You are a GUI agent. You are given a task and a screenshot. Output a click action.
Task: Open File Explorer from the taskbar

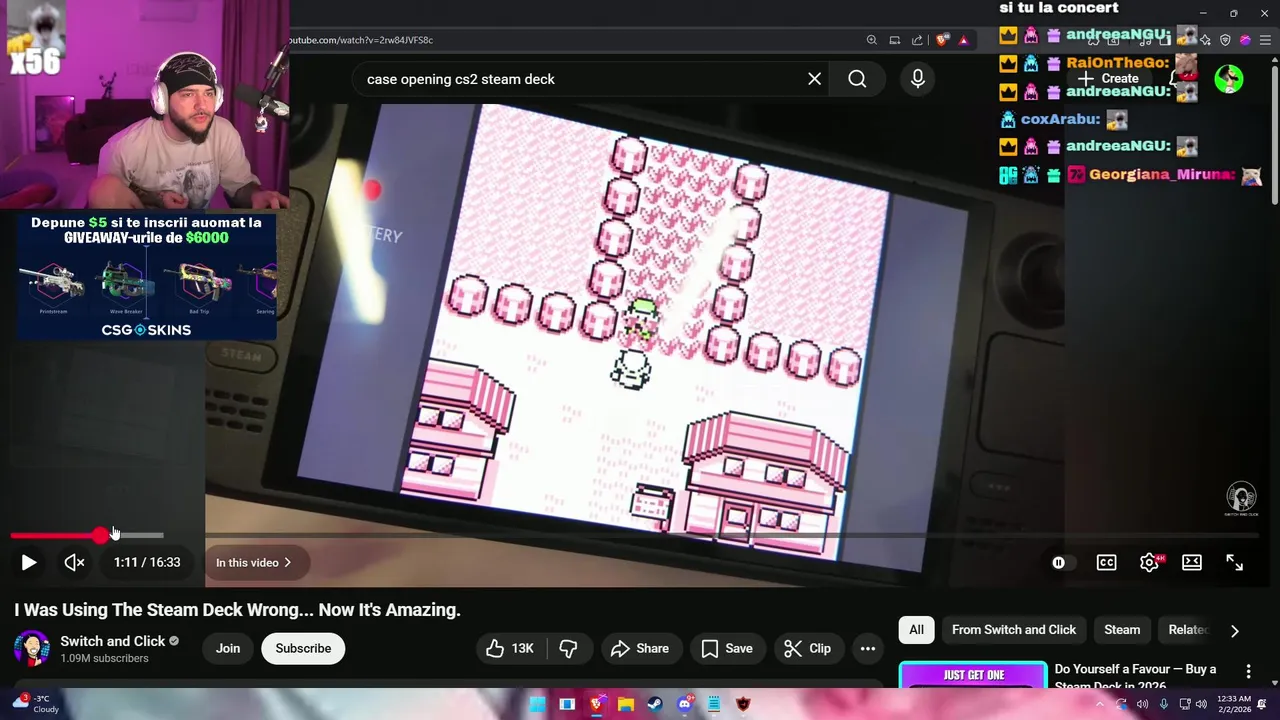click(x=626, y=704)
